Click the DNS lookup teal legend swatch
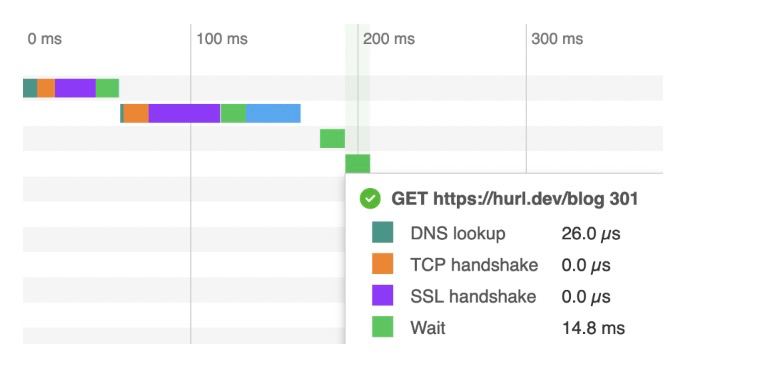This screenshot has height=380, width=758. [x=382, y=233]
